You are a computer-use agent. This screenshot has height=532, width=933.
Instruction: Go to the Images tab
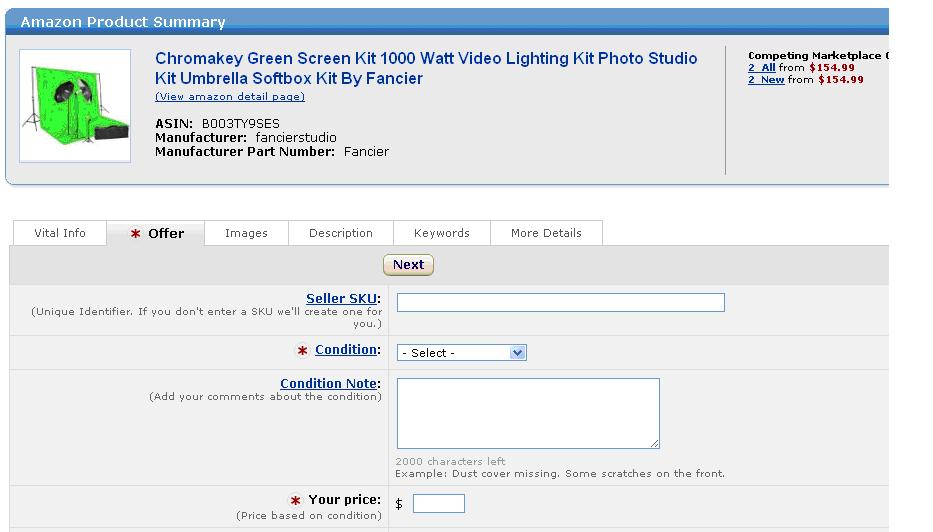pyautogui.click(x=246, y=233)
